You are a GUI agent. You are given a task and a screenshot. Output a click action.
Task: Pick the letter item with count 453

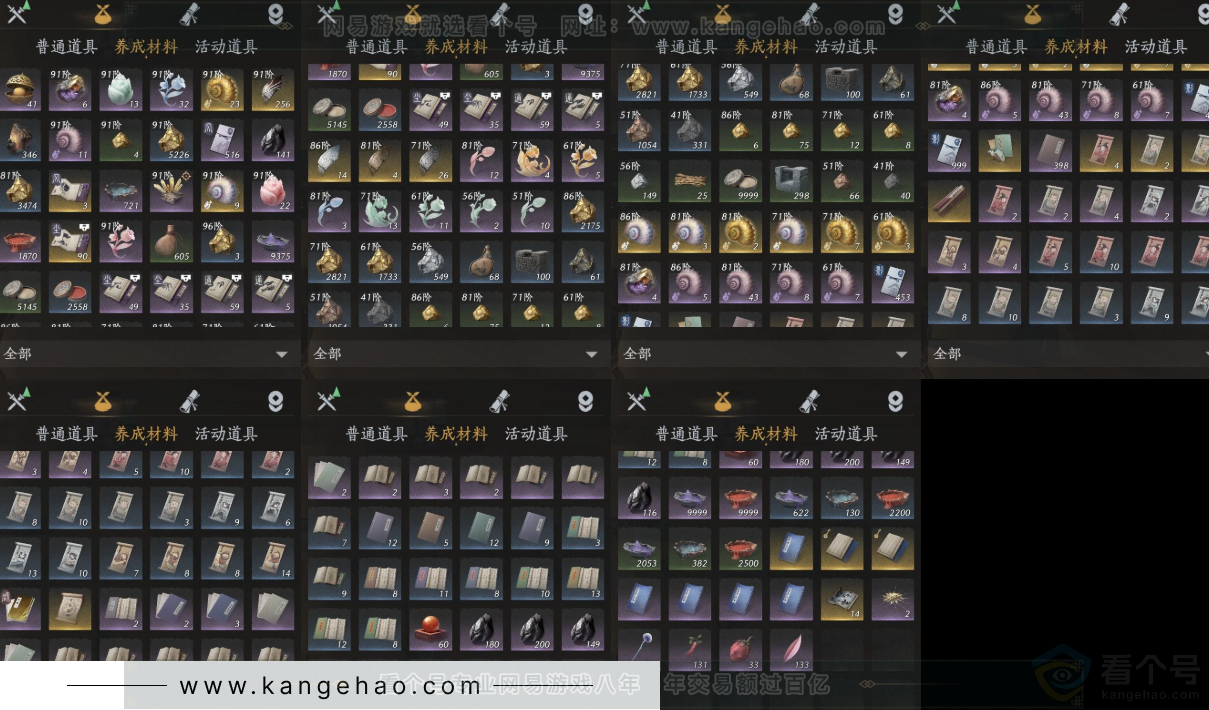(893, 282)
